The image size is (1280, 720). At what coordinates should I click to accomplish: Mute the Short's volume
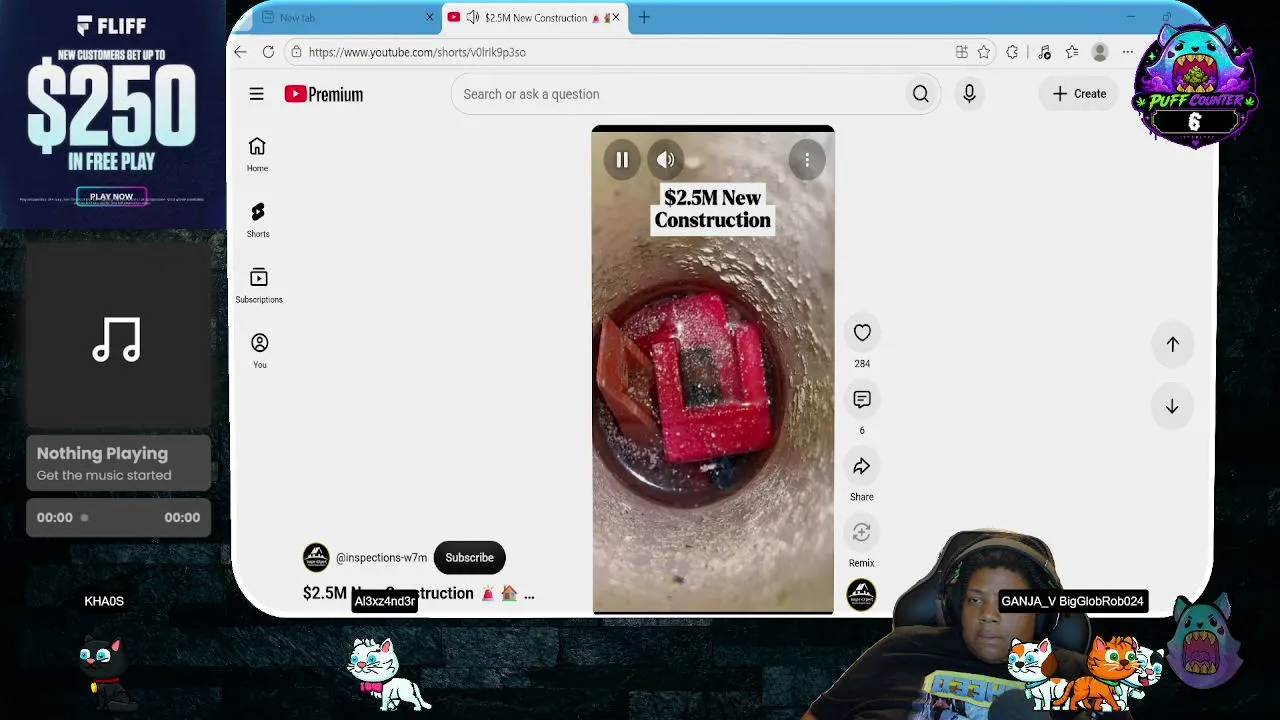665,160
